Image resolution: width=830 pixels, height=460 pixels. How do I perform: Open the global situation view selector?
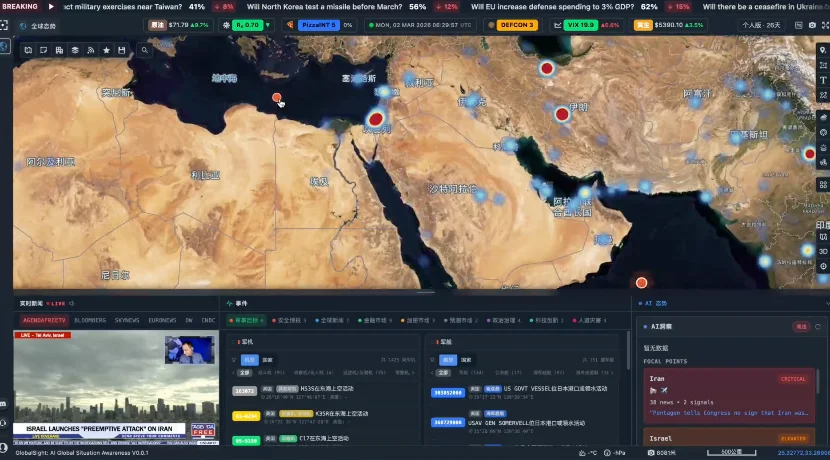(x=38, y=25)
